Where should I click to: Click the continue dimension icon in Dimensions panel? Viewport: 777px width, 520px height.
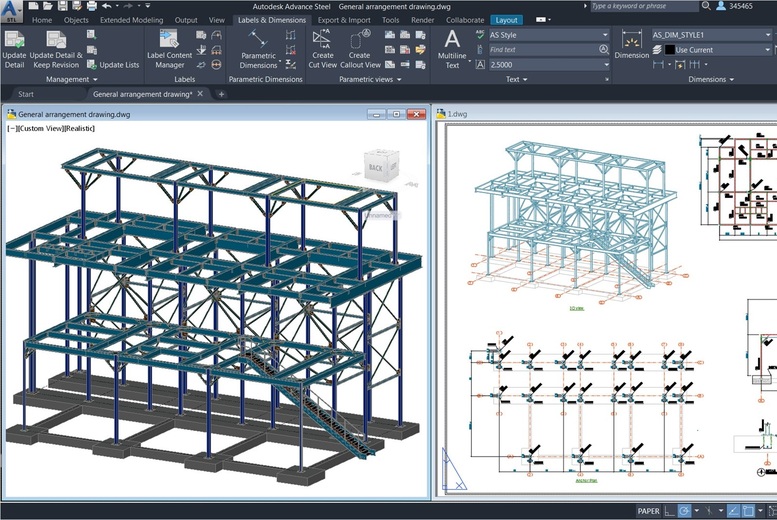(695, 64)
